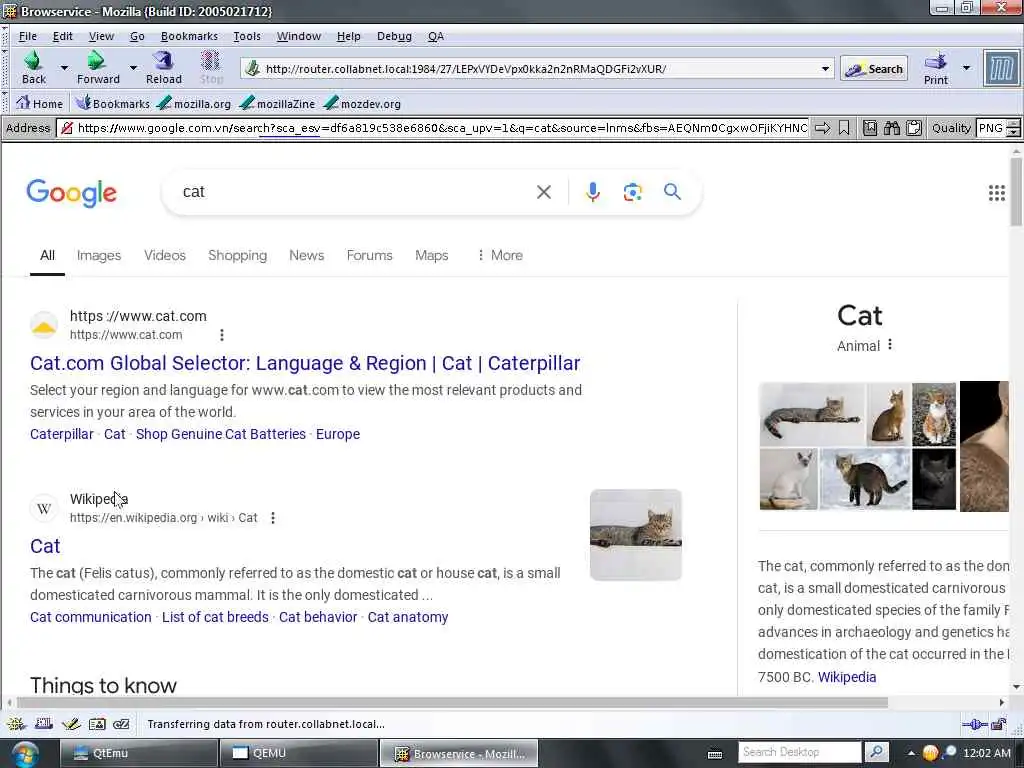
Task: Open options for cat.com result
Action: tap(222, 335)
